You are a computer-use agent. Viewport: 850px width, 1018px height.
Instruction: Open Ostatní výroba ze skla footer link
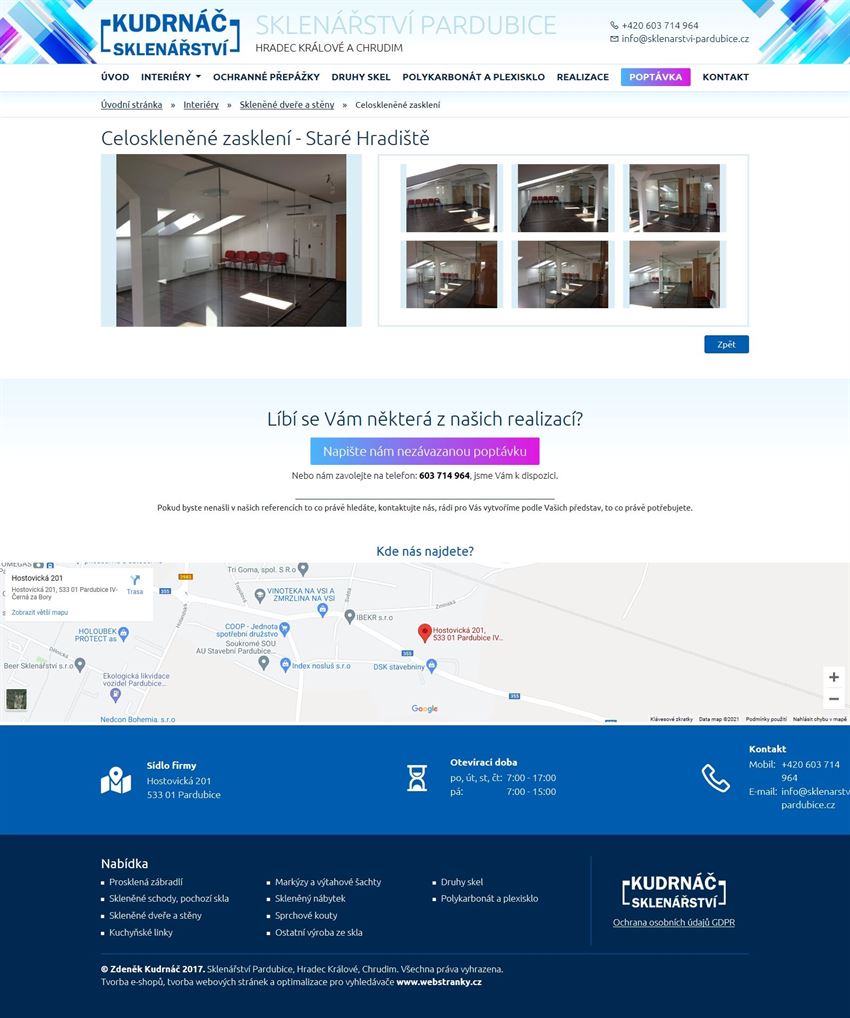pos(319,932)
